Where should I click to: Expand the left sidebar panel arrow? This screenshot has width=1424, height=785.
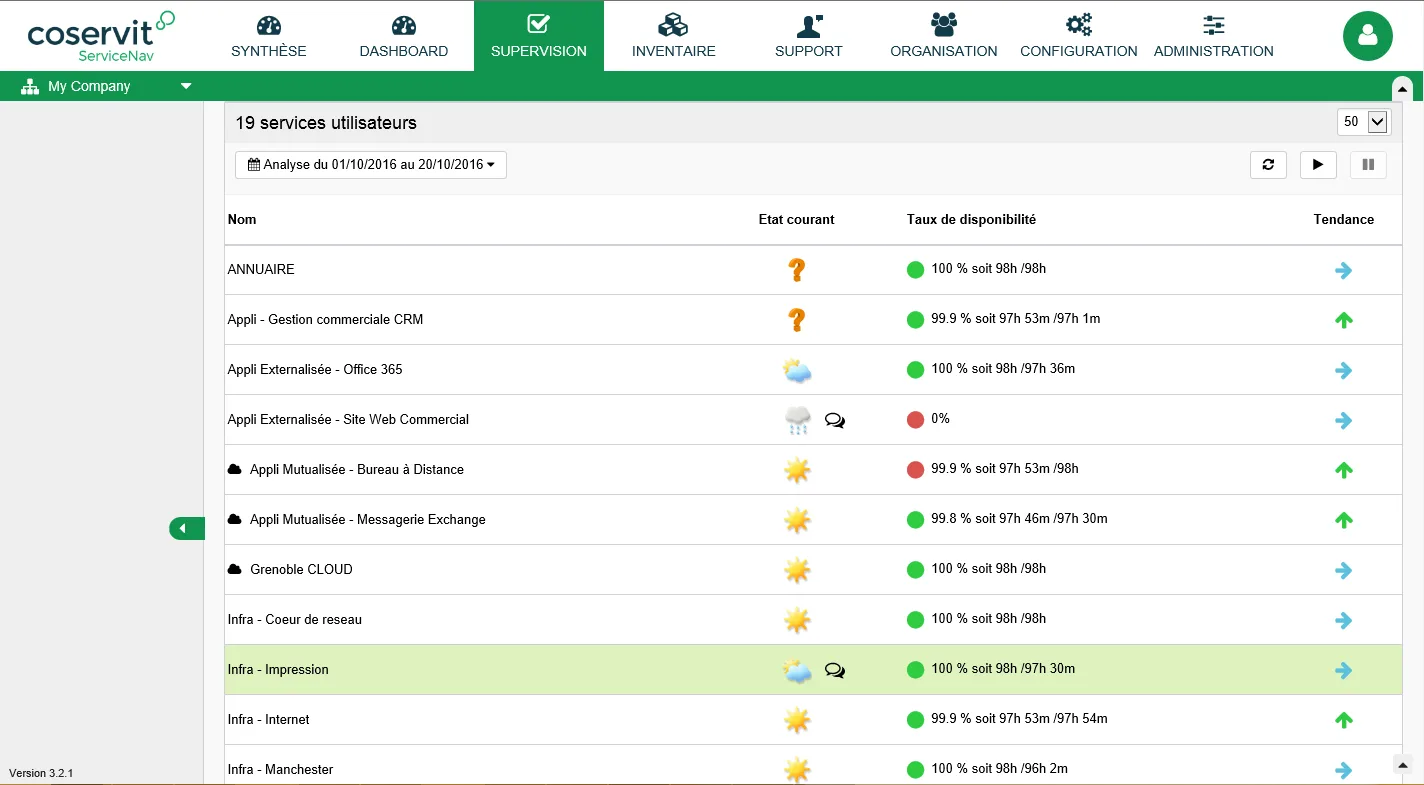click(186, 528)
